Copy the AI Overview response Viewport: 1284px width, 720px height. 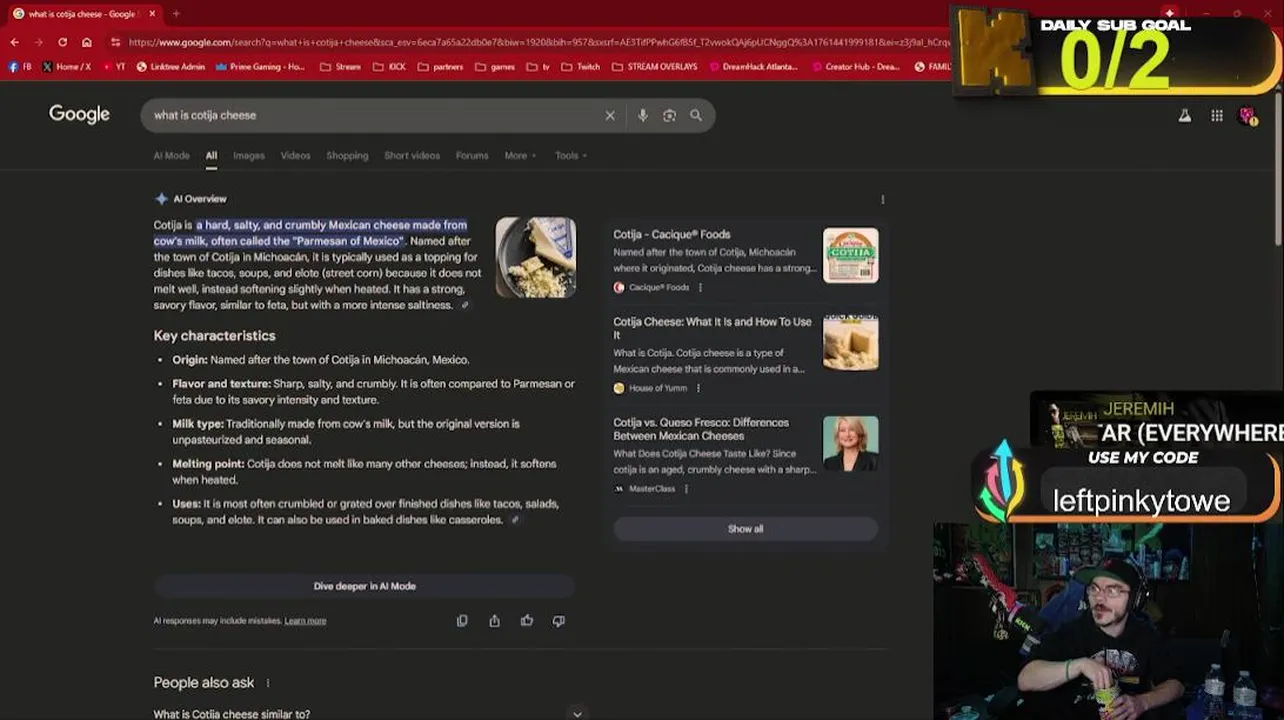click(x=462, y=621)
